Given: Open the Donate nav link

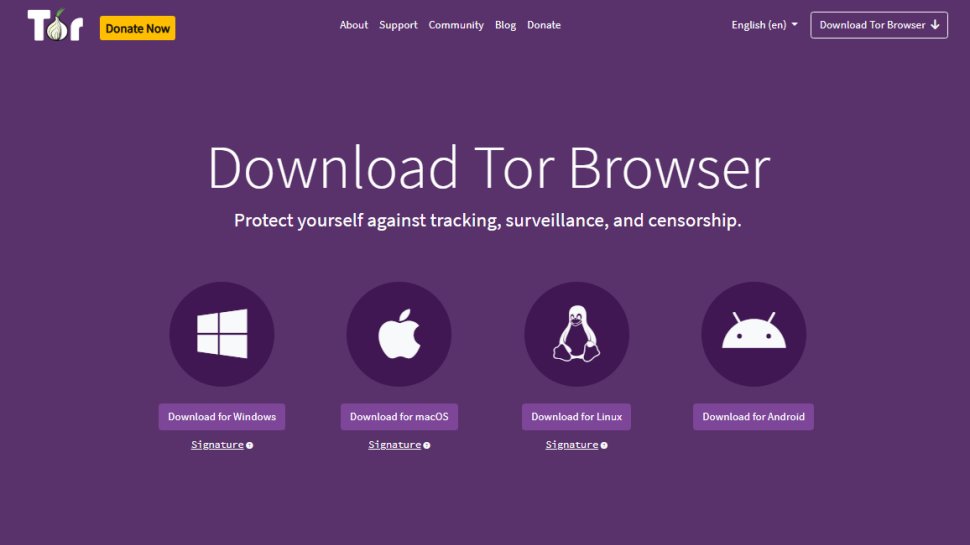Looking at the screenshot, I should (x=544, y=25).
